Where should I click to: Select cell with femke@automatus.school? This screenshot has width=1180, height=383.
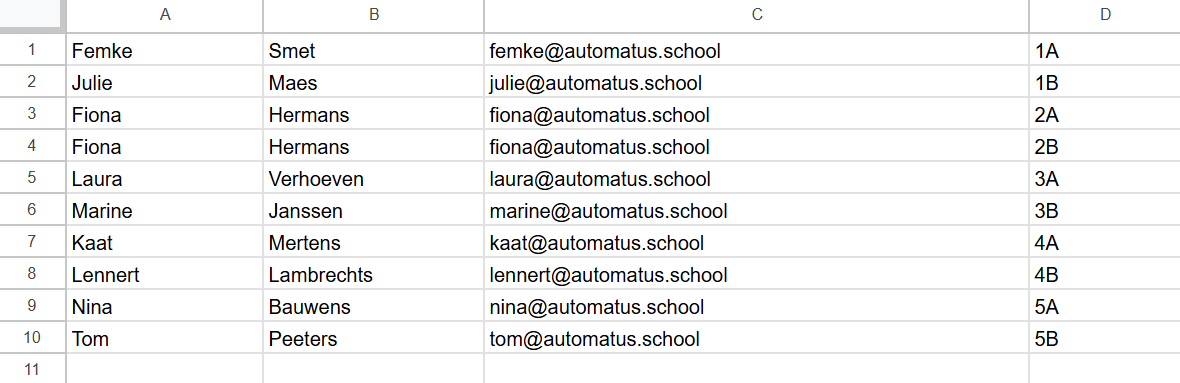[756, 50]
